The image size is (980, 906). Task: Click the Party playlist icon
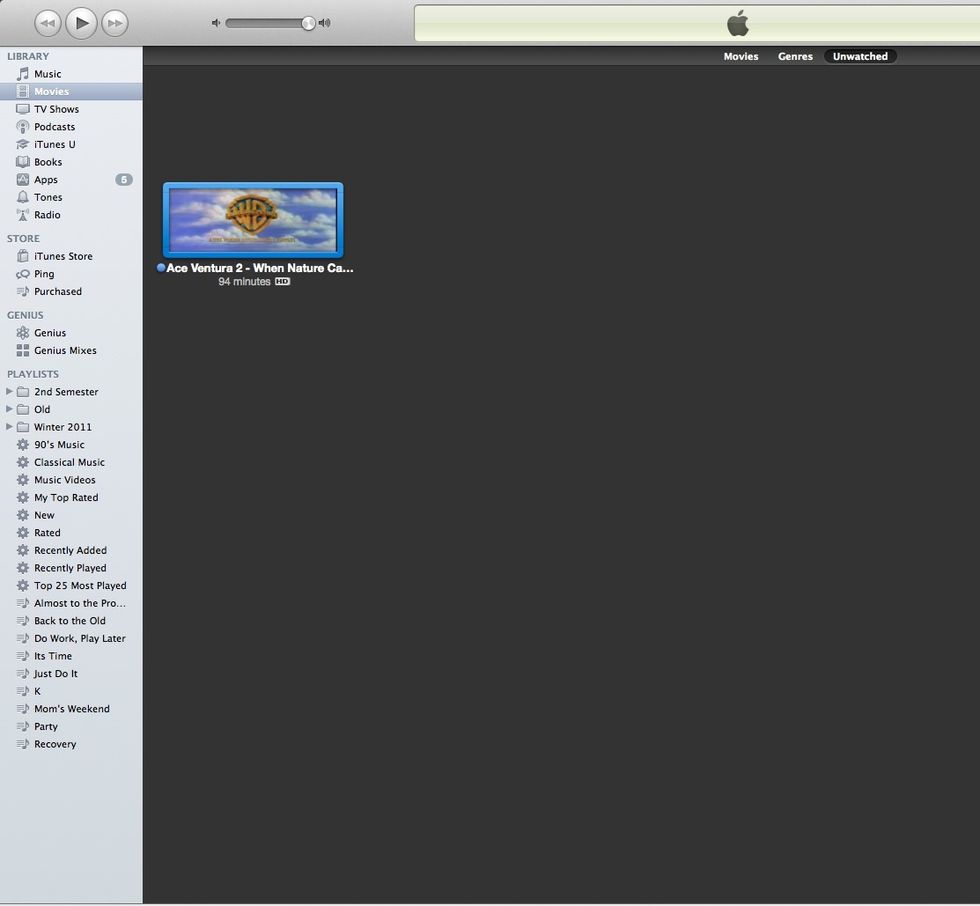pyautogui.click(x=22, y=727)
